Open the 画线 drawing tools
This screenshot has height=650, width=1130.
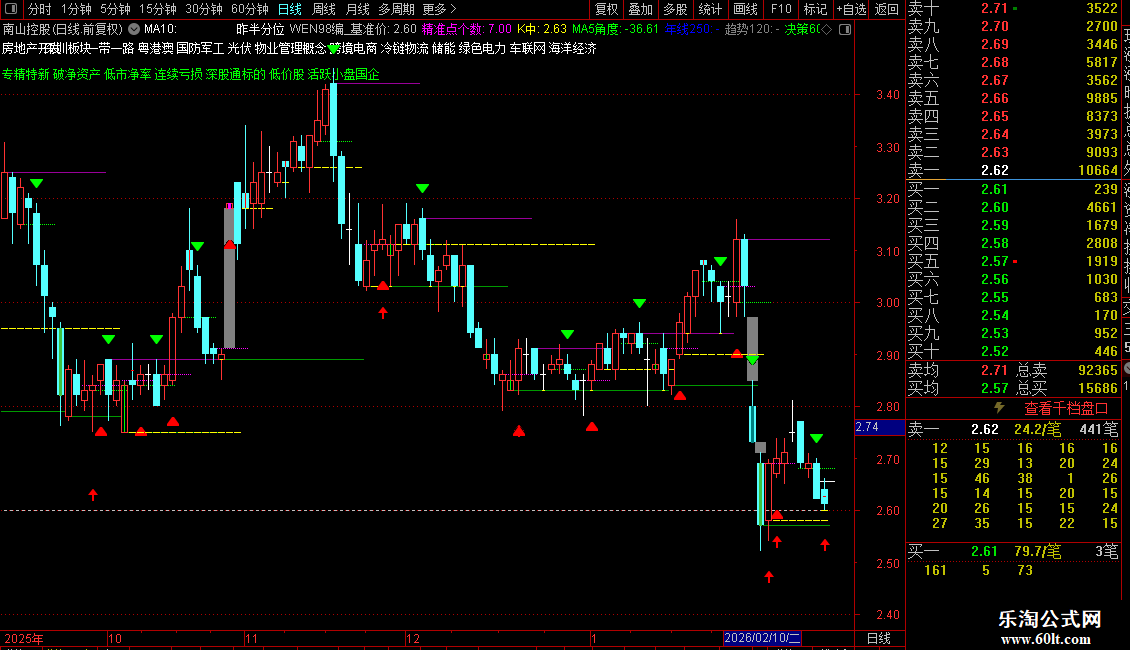point(745,9)
